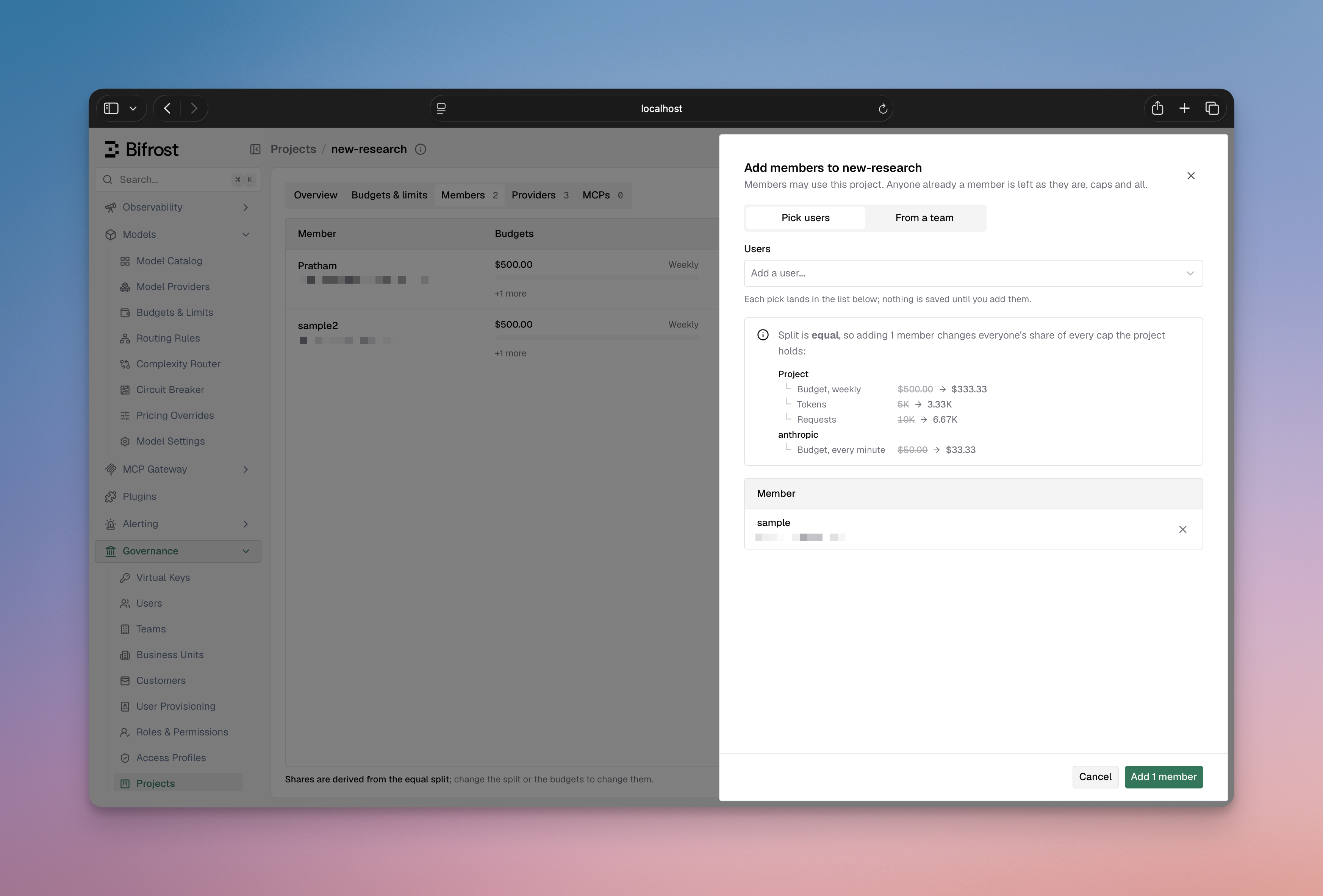Open Model Catalog in the sidebar
The width and height of the screenshot is (1323, 896).
(169, 261)
